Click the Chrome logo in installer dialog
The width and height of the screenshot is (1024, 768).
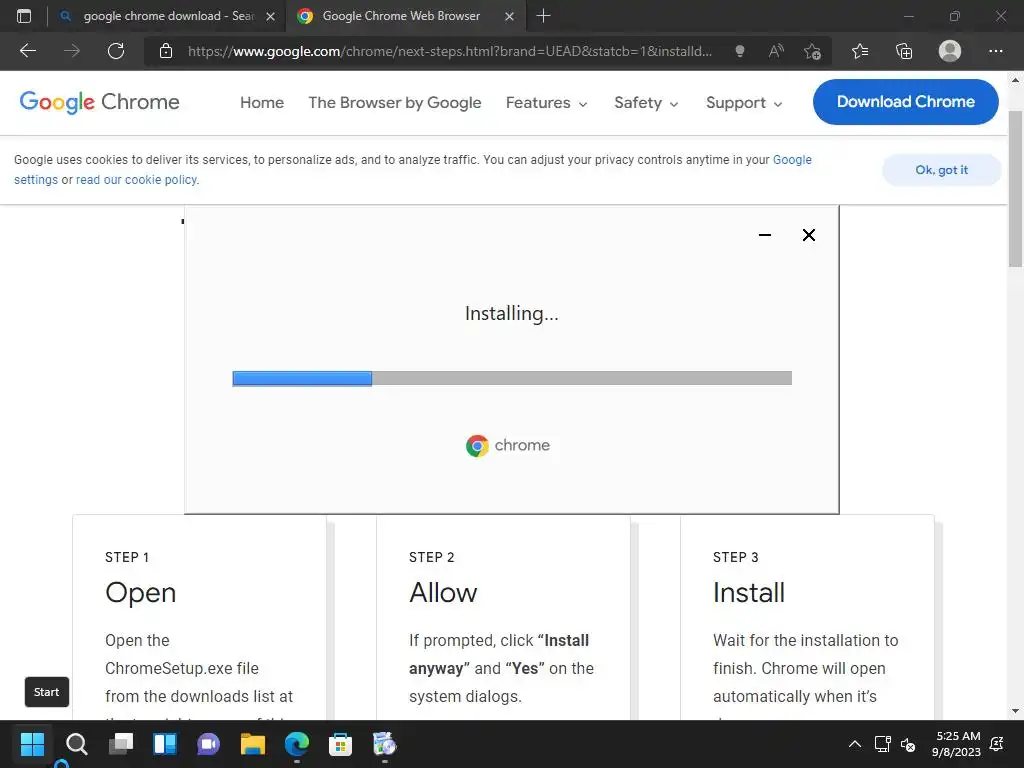click(508, 445)
